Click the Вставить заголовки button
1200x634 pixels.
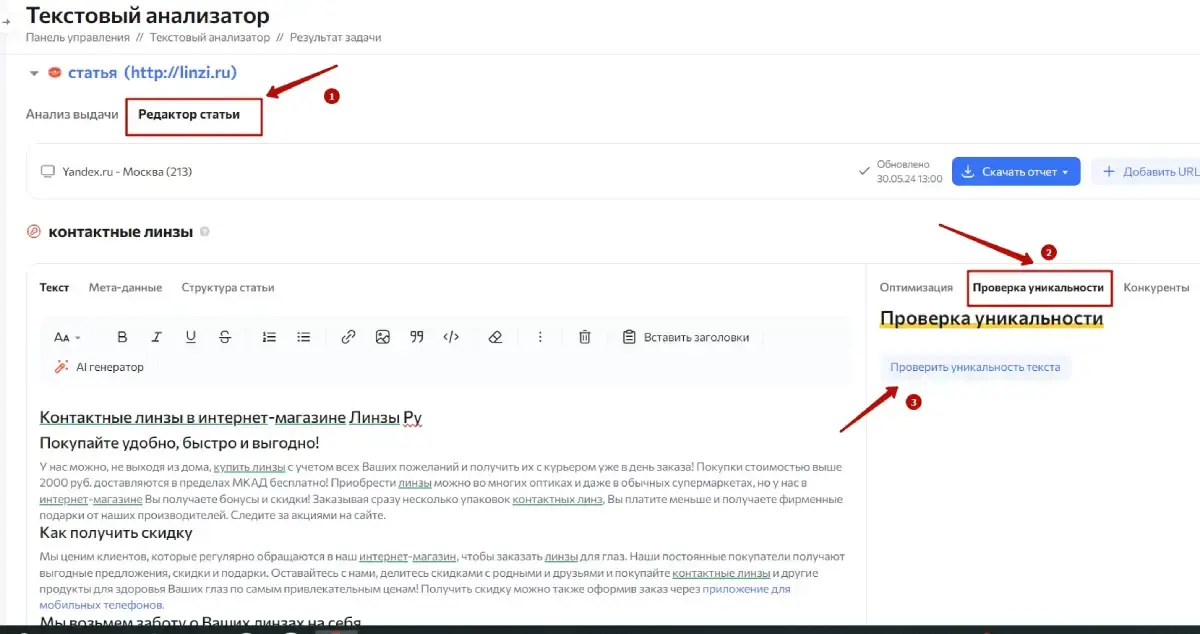point(685,337)
